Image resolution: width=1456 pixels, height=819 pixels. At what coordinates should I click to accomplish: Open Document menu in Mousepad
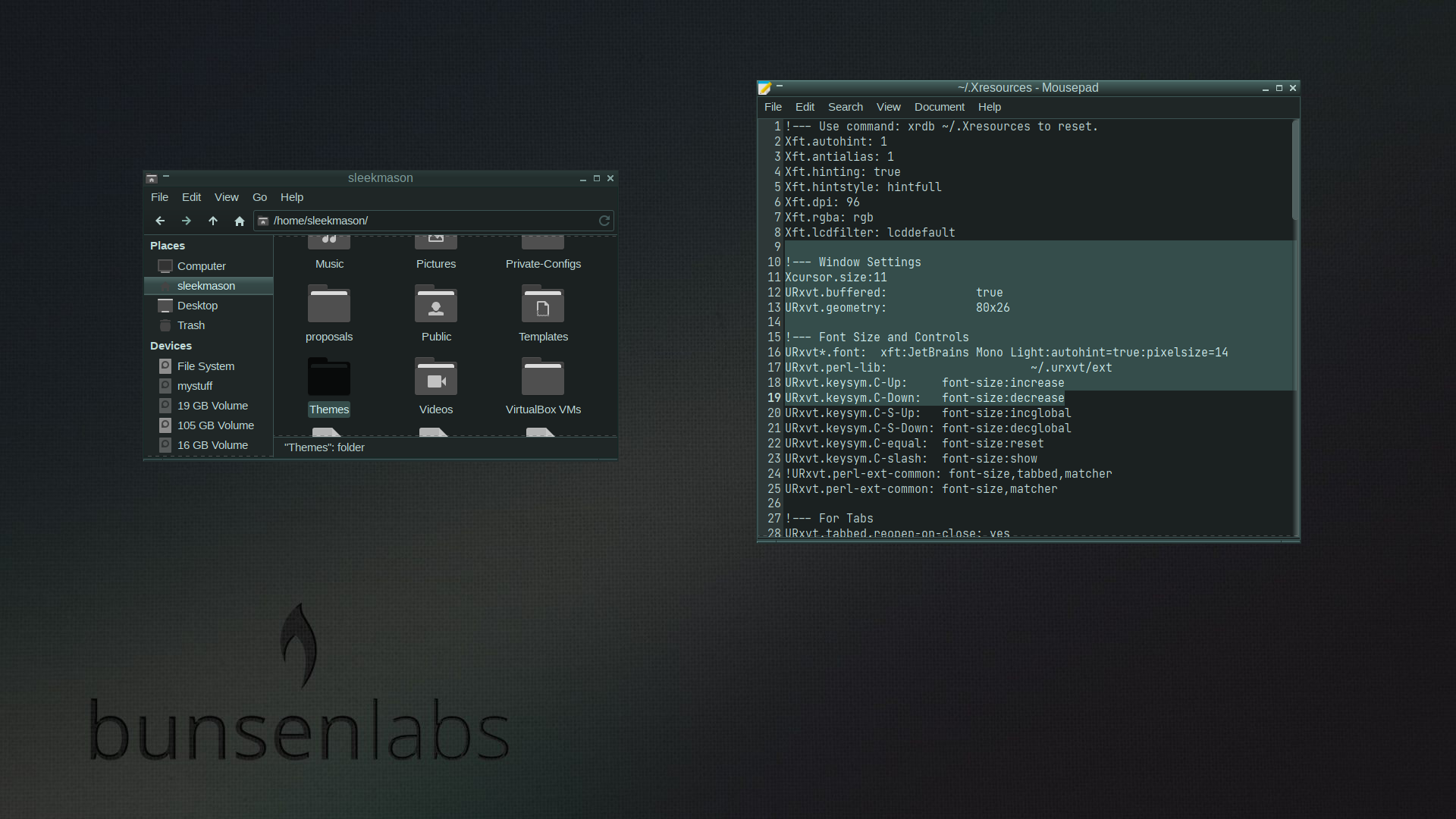click(x=940, y=107)
